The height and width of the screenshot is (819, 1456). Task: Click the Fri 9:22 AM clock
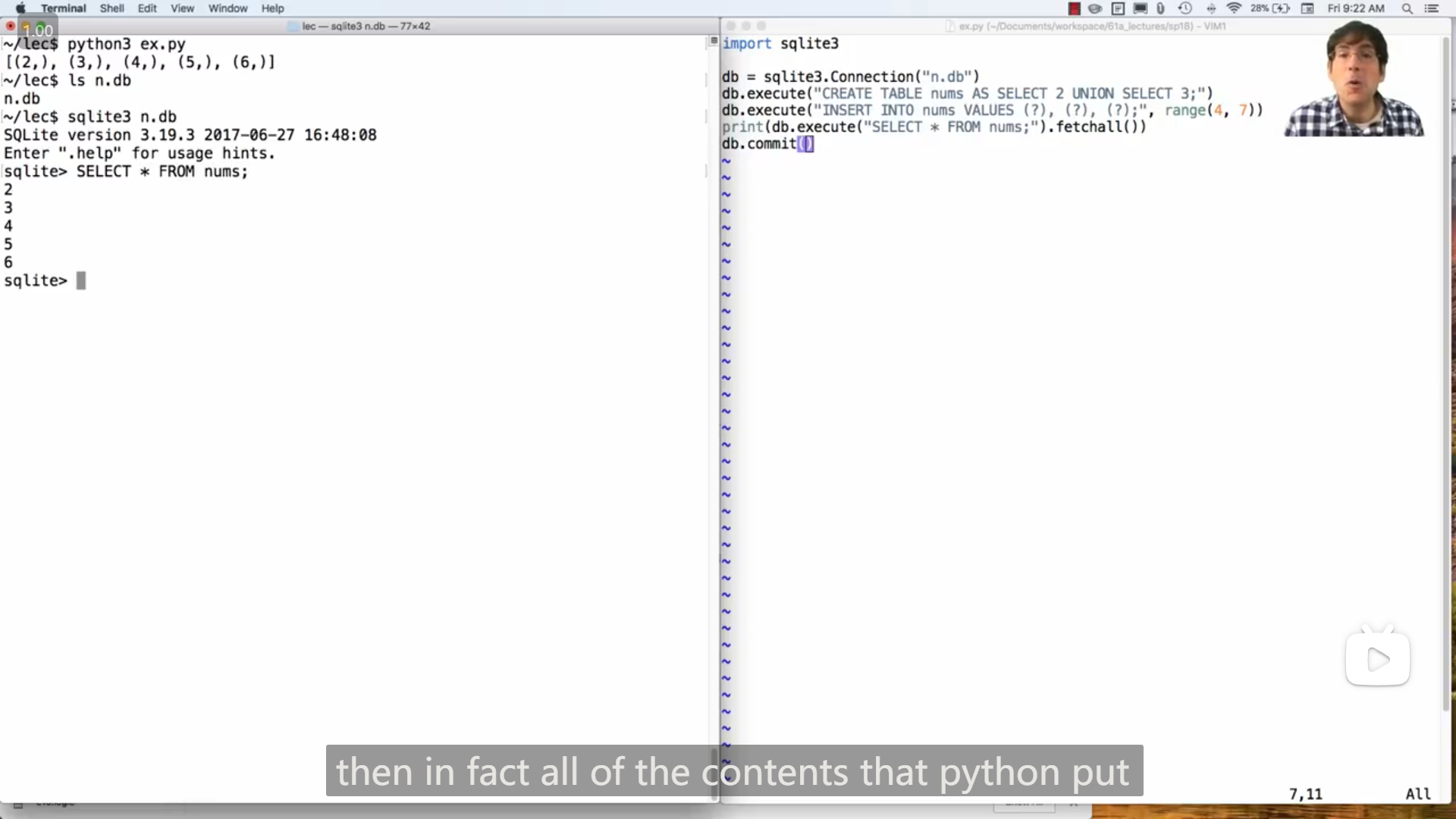point(1356,8)
